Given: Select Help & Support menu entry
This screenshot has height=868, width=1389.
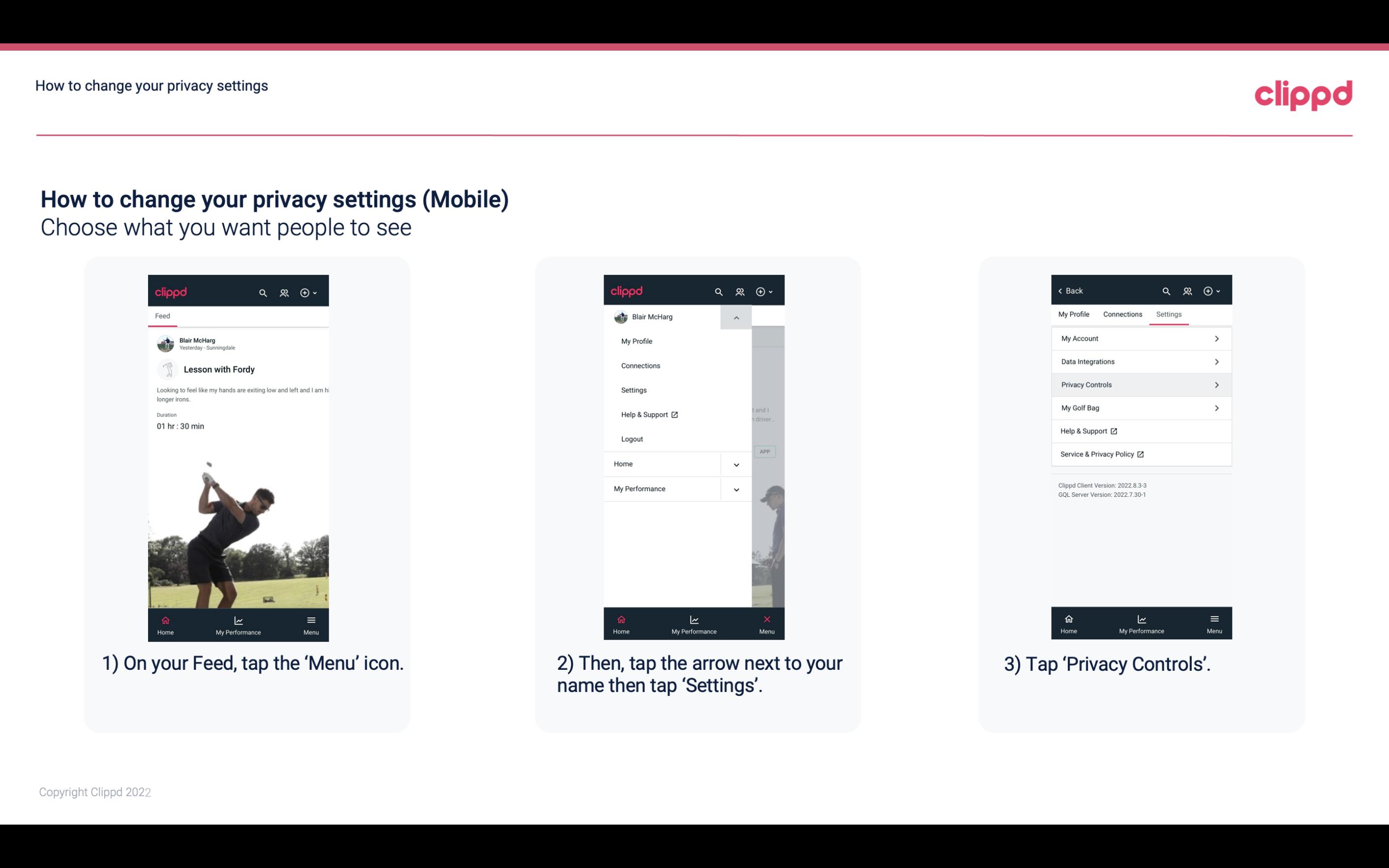Looking at the screenshot, I should pos(649,414).
